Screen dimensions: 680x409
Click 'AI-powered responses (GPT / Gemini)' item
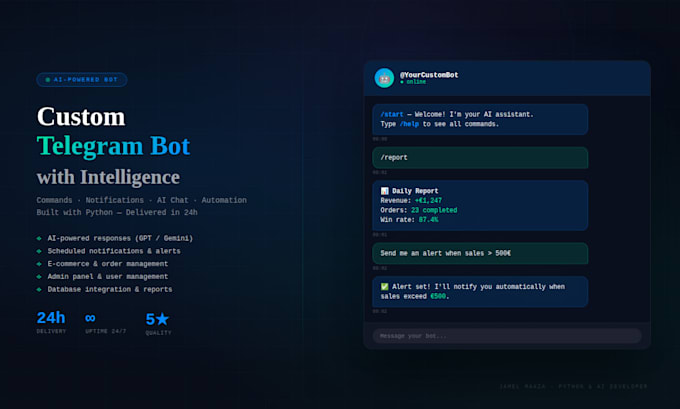click(x=120, y=238)
